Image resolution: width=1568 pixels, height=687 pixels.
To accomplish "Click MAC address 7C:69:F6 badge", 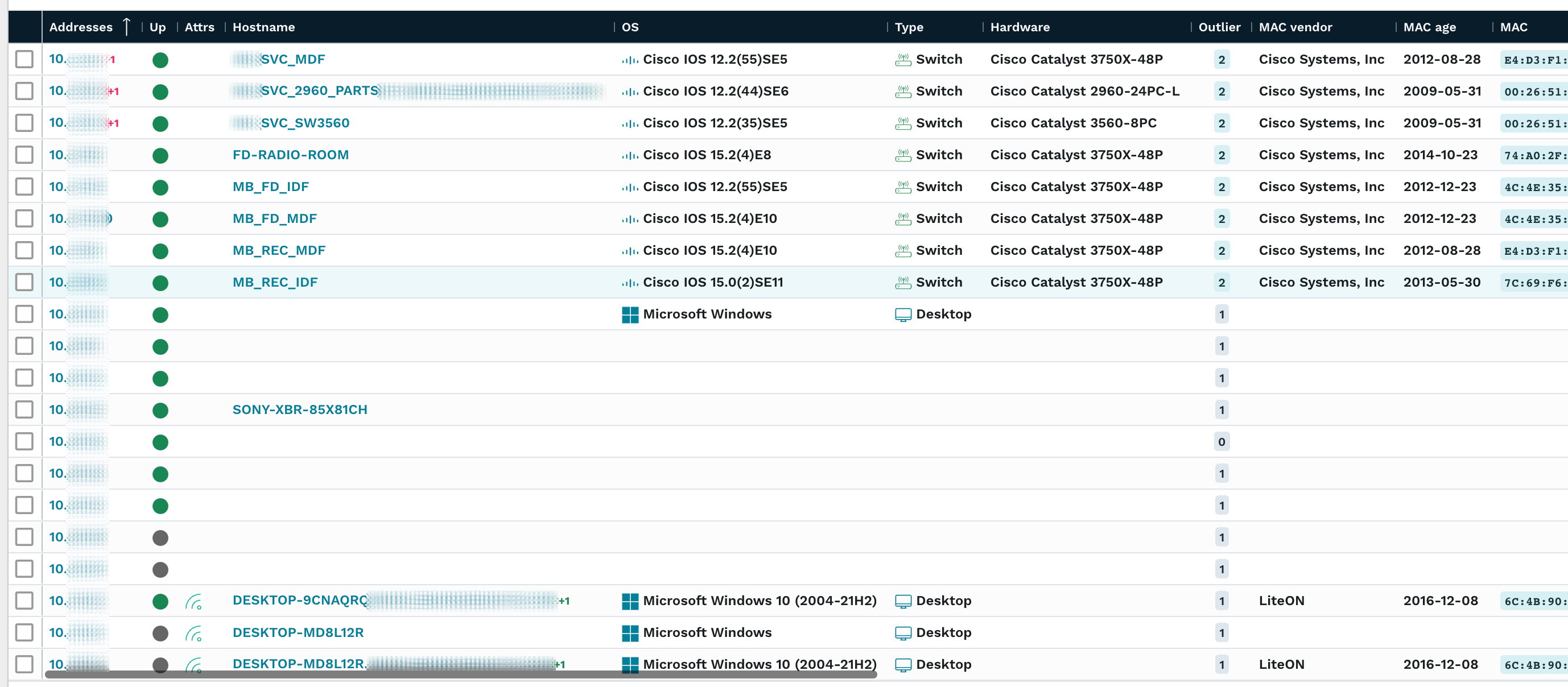I will pyautogui.click(x=1534, y=283).
